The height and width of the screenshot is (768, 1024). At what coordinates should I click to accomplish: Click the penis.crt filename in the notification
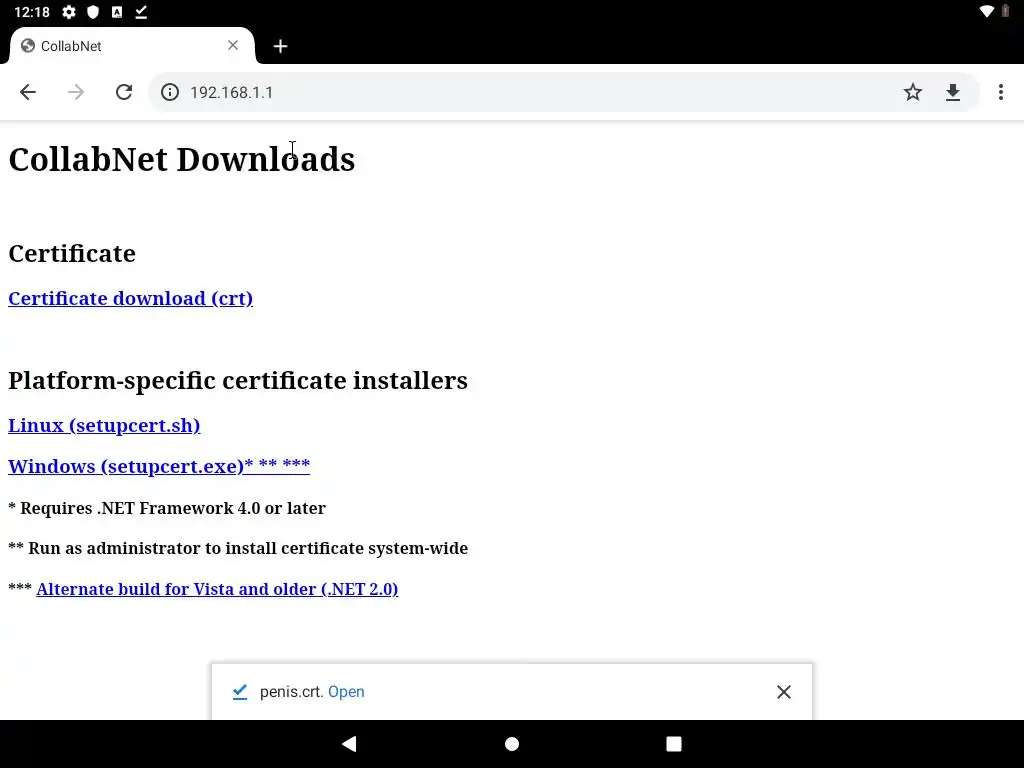(x=292, y=692)
